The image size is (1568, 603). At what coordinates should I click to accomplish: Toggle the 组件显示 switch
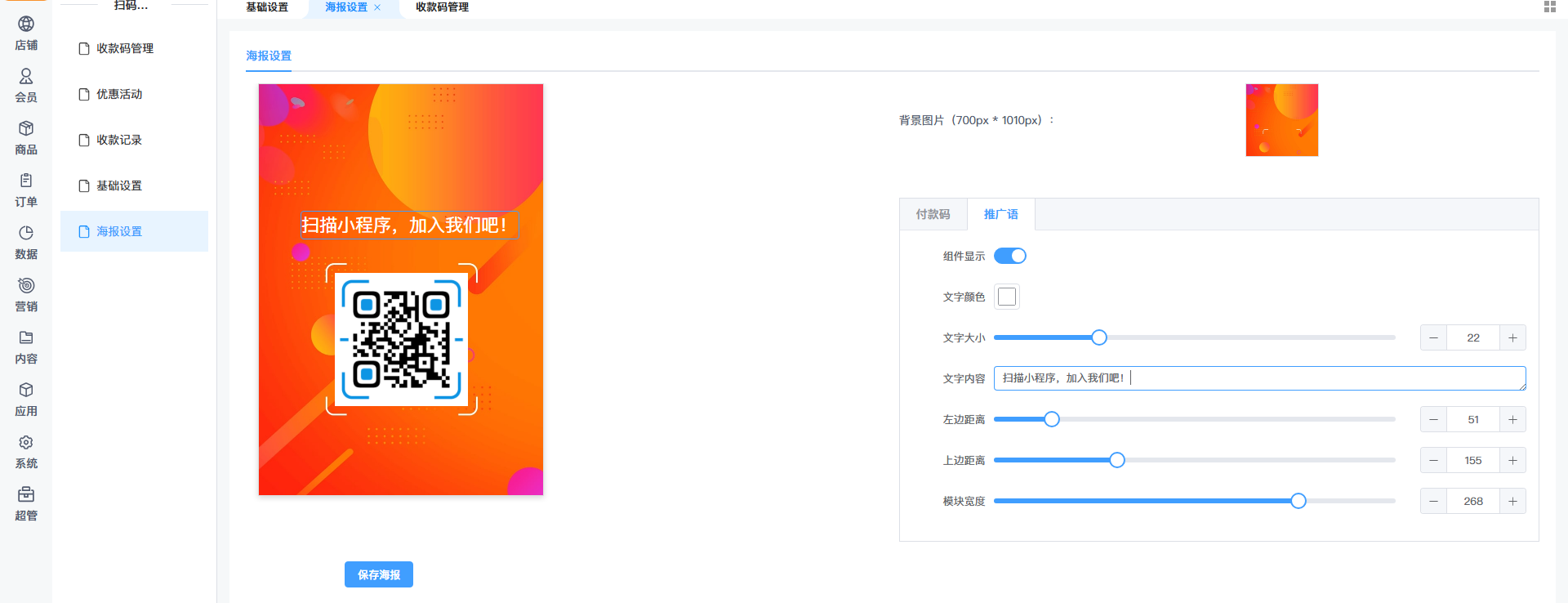(x=1010, y=256)
